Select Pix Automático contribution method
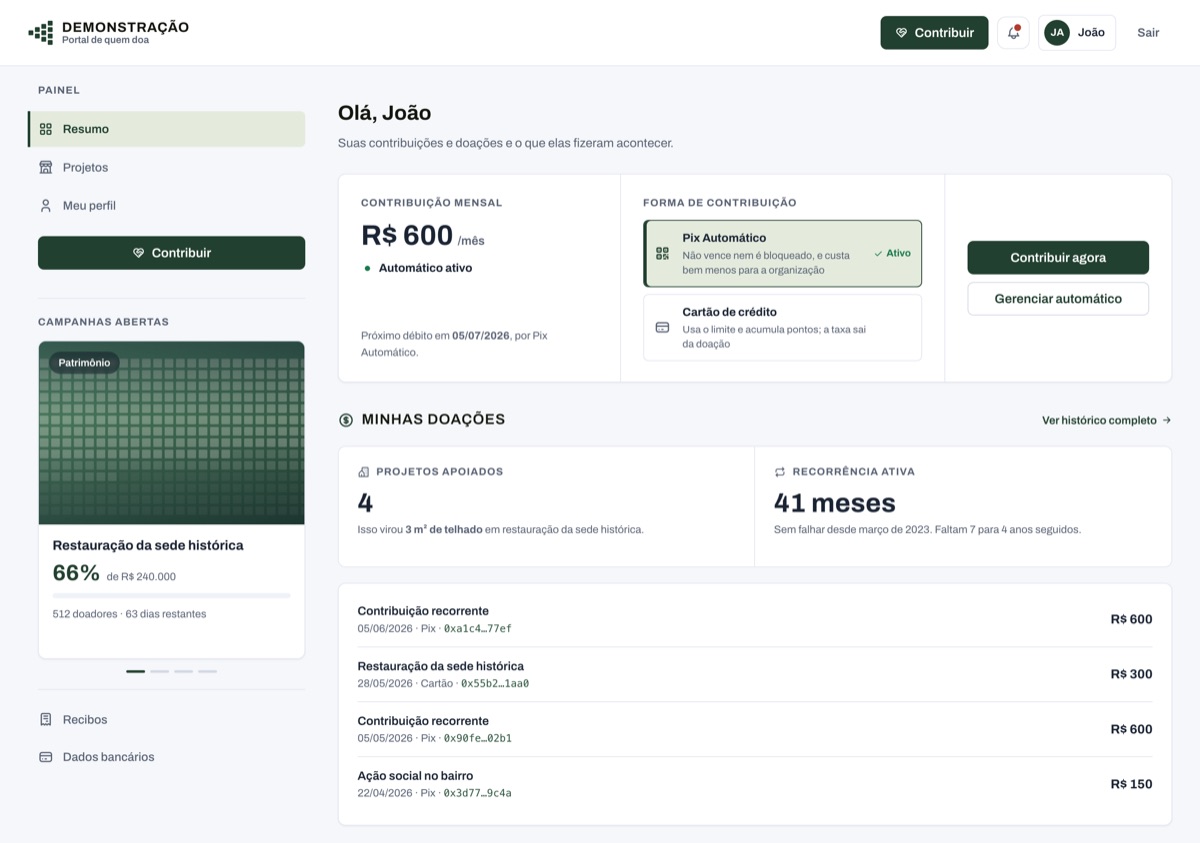Screen dimensions: 1200x843 tap(782, 254)
